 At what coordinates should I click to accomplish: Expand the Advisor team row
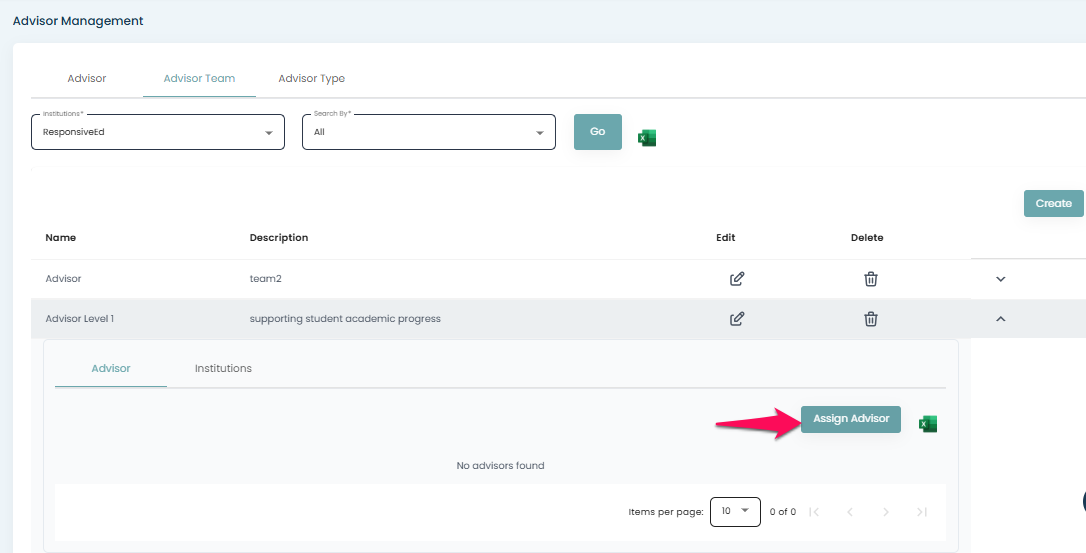coord(1001,279)
